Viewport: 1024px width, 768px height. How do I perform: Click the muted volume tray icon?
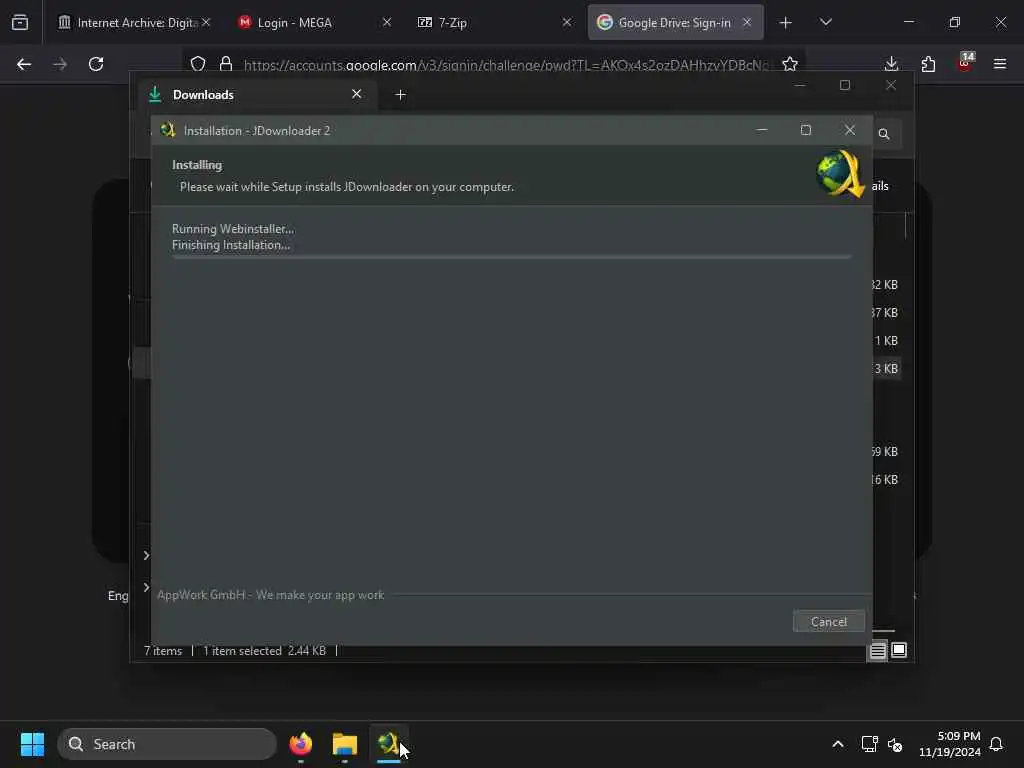[x=895, y=744]
